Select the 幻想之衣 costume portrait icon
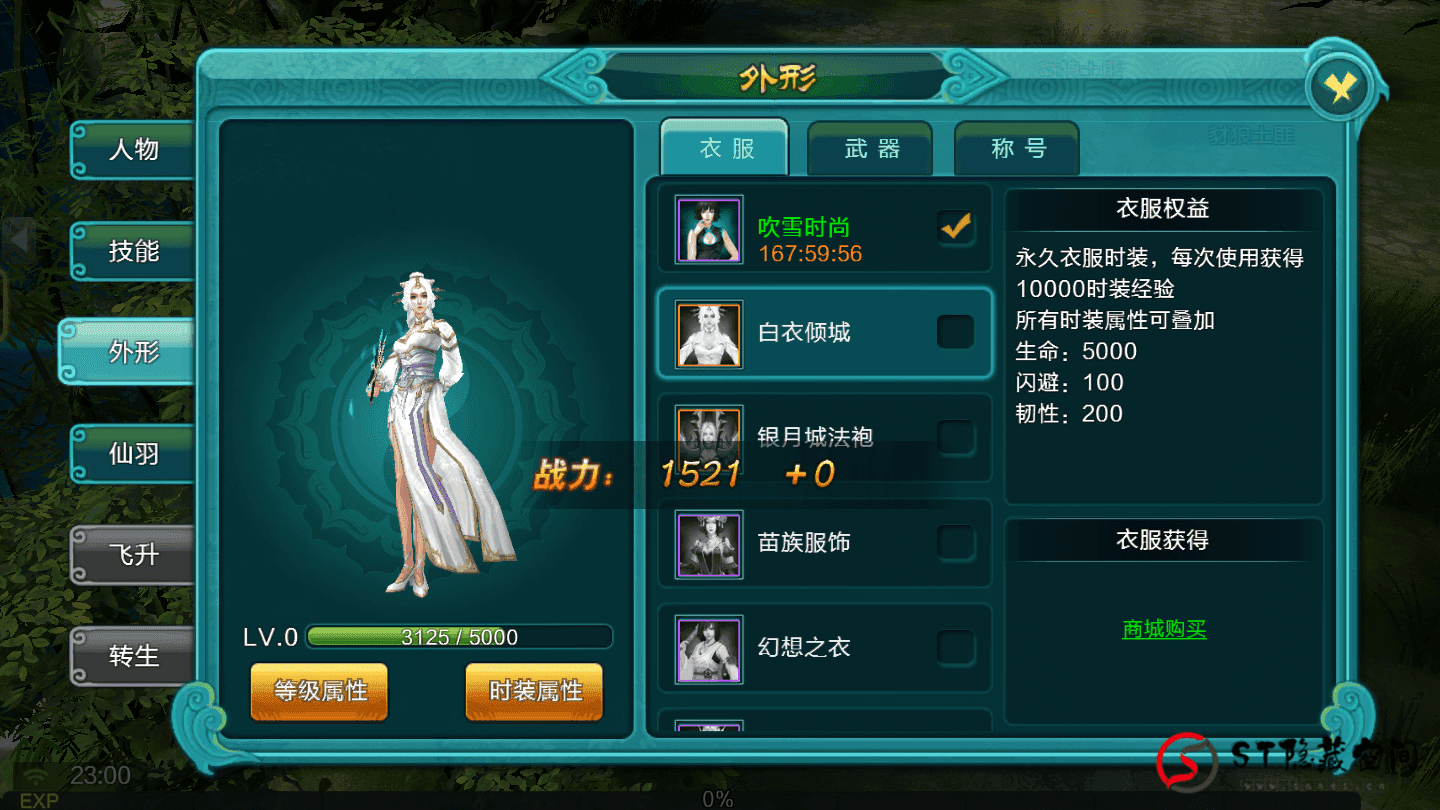The height and width of the screenshot is (810, 1440). 709,648
